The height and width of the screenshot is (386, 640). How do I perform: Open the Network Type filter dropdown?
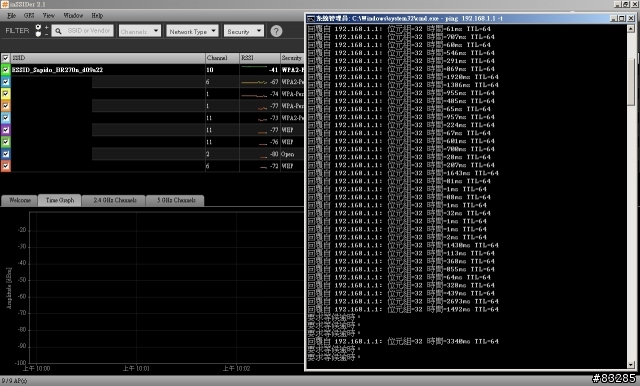(192, 31)
